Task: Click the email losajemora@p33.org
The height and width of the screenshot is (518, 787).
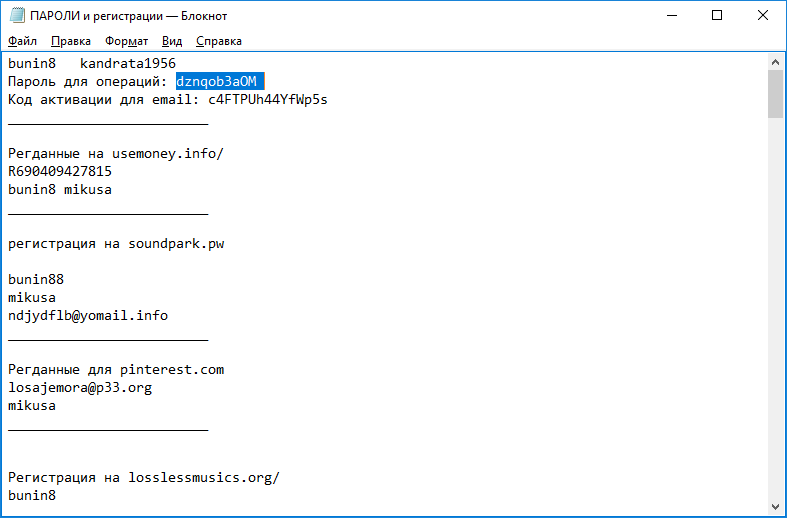Action: tap(80, 387)
